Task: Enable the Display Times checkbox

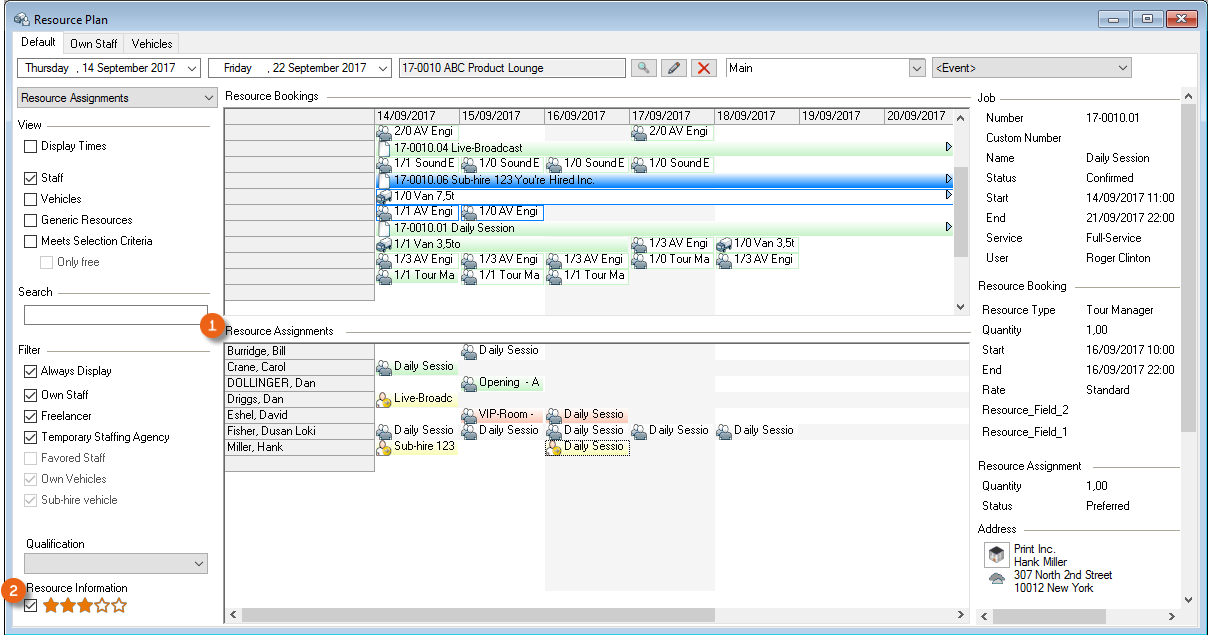Action: [x=31, y=146]
